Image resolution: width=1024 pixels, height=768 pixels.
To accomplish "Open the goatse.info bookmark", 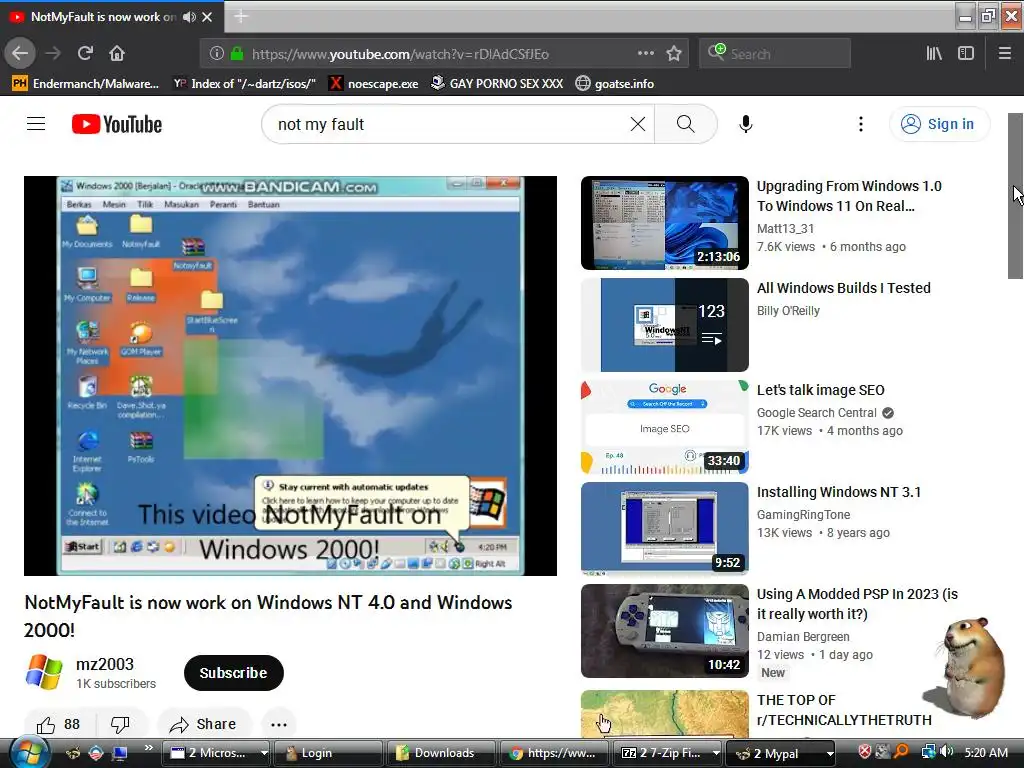I will pyautogui.click(x=615, y=84).
